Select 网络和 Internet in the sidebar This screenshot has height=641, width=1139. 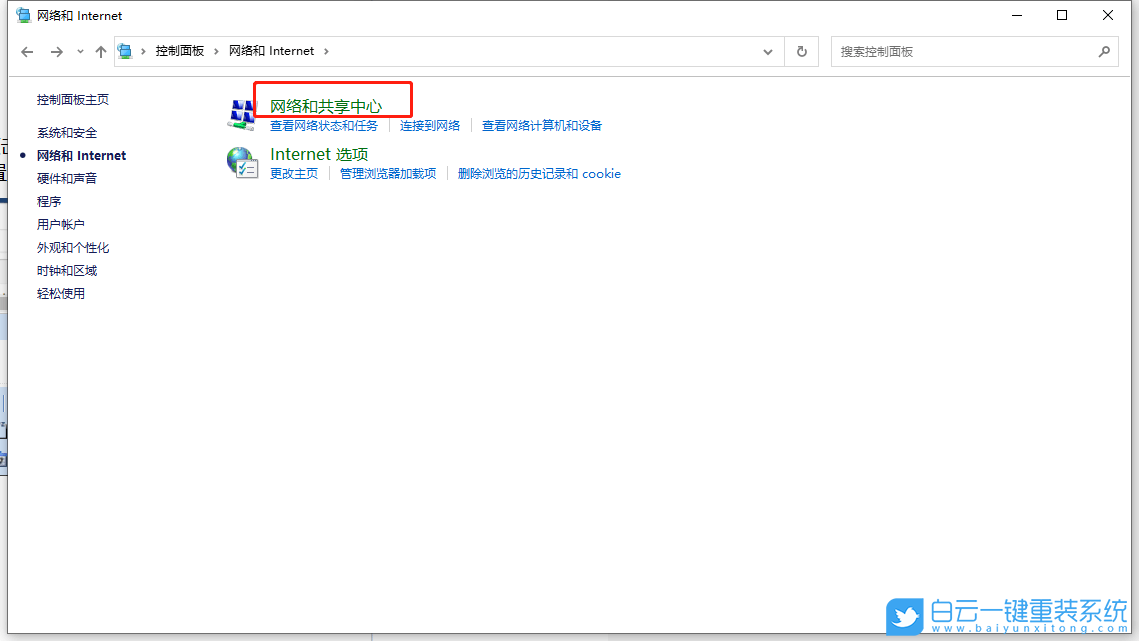pos(80,155)
